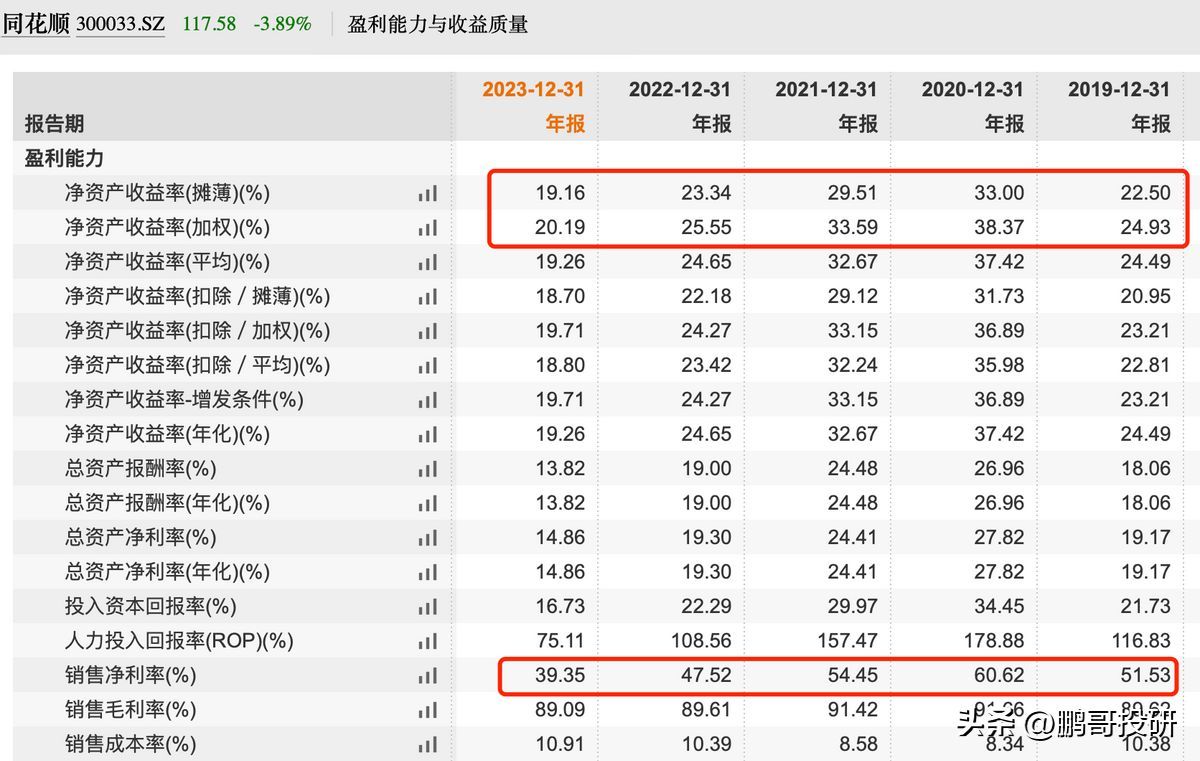Select the 2019-12-31 年报 column header

tap(1118, 106)
